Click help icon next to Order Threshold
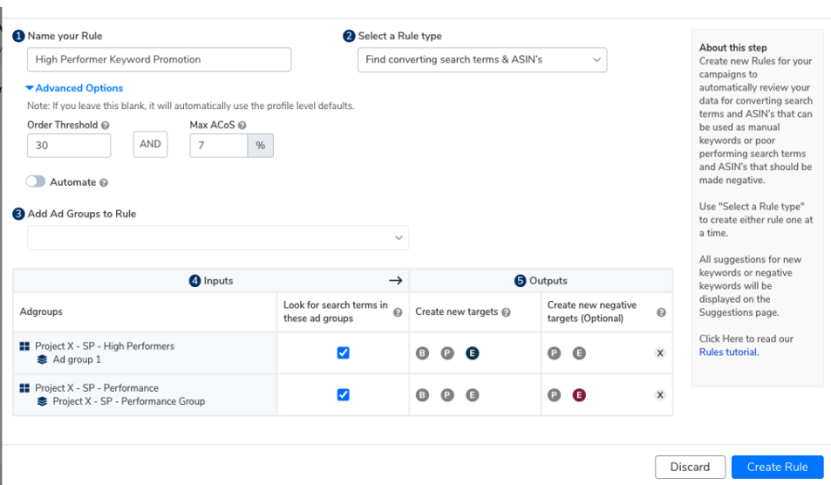 tap(106, 125)
